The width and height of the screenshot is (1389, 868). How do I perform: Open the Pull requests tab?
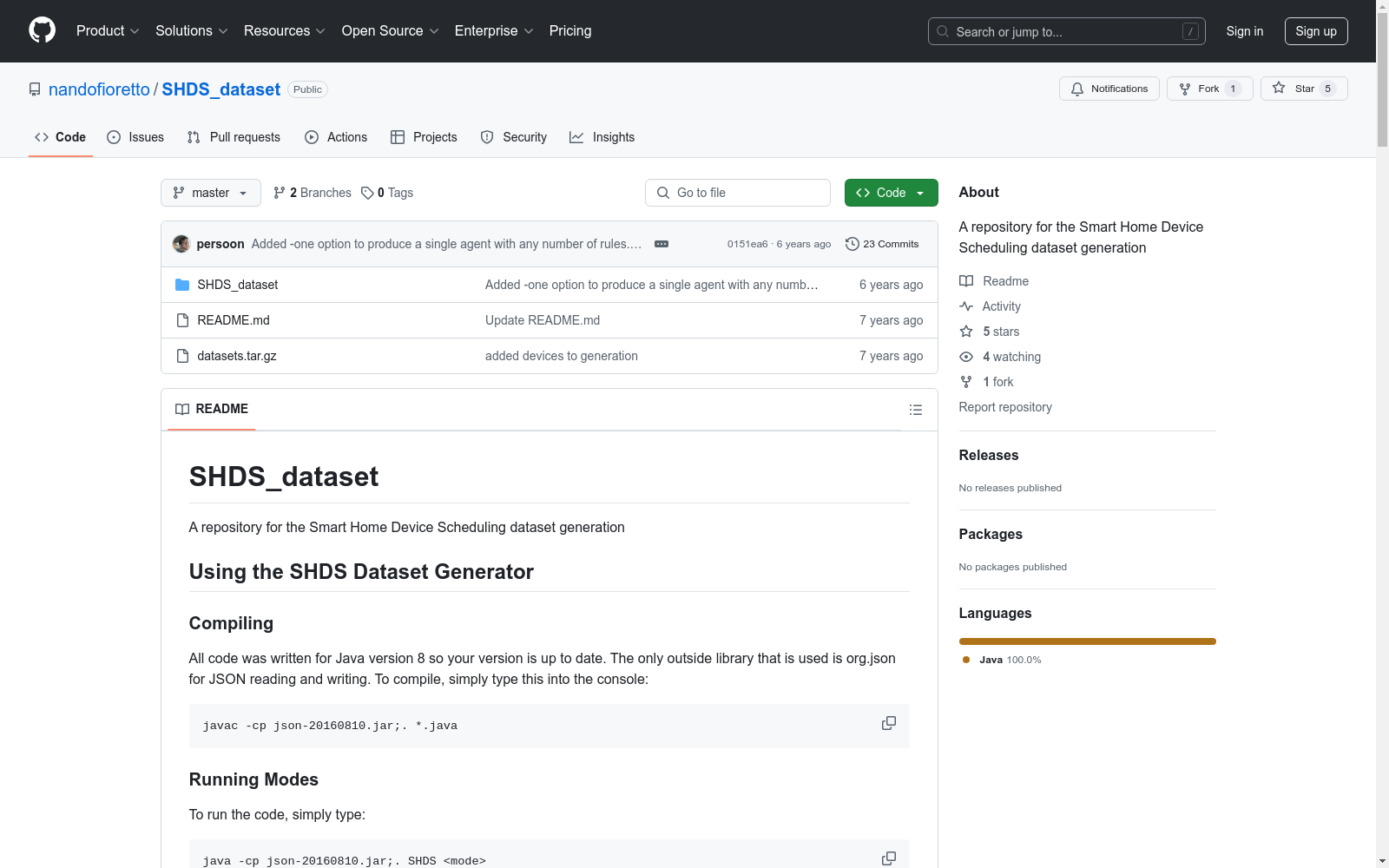click(234, 137)
